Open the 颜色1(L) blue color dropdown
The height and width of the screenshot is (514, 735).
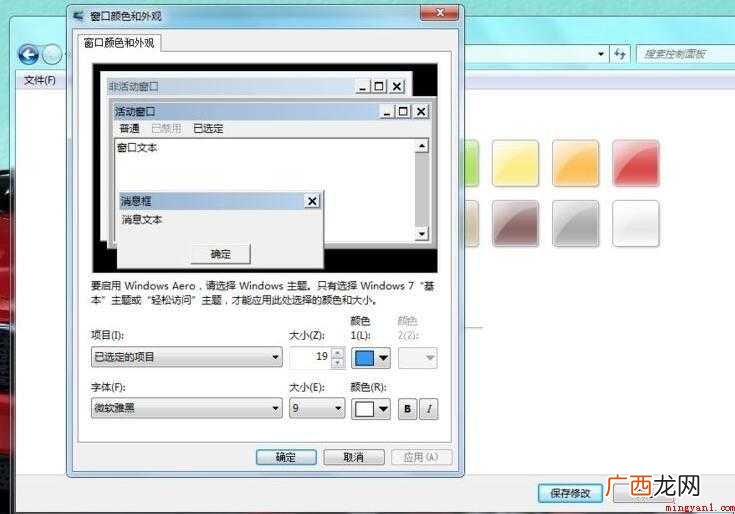371,358
